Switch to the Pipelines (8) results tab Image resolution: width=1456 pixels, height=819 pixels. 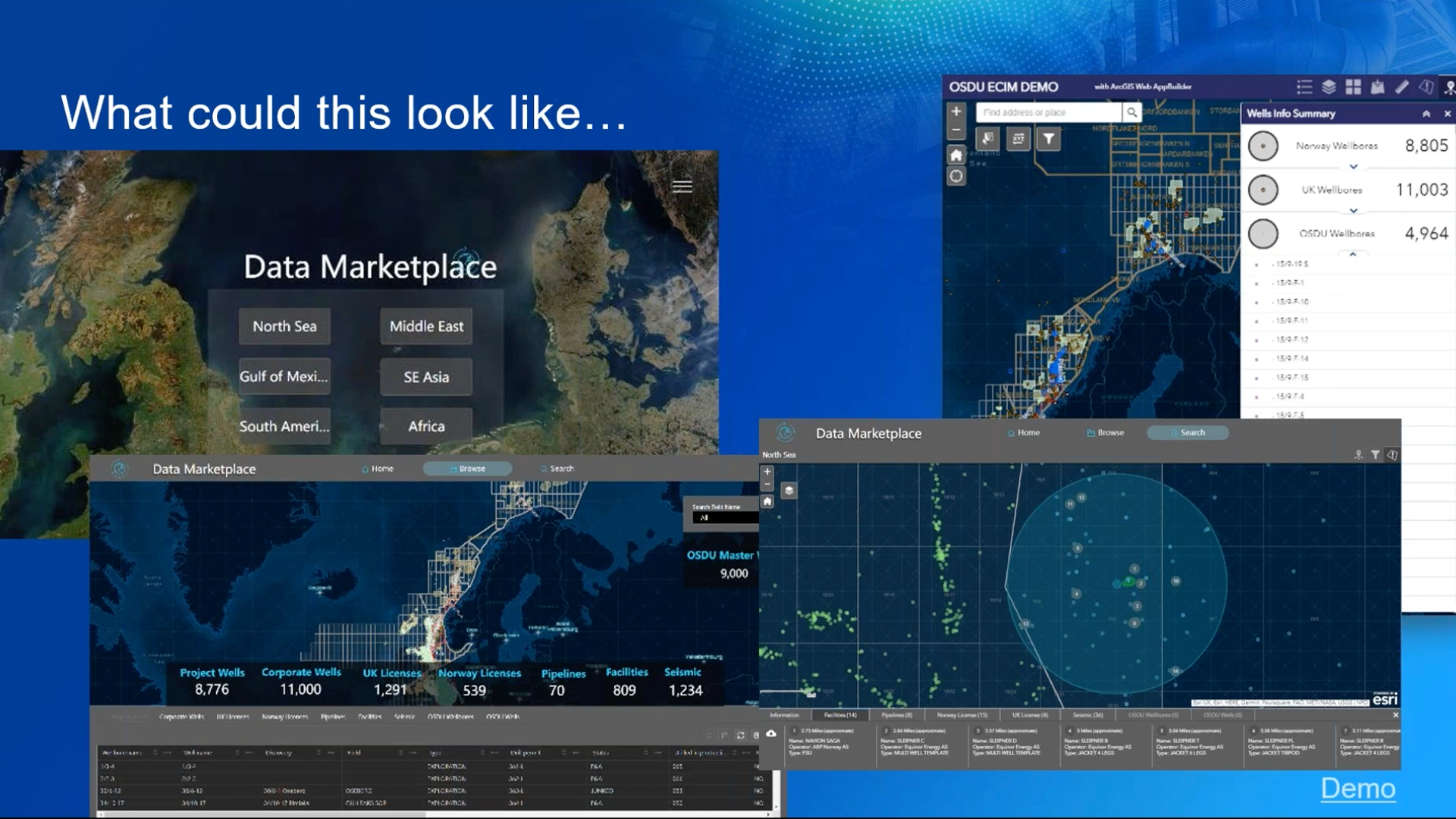pos(897,715)
